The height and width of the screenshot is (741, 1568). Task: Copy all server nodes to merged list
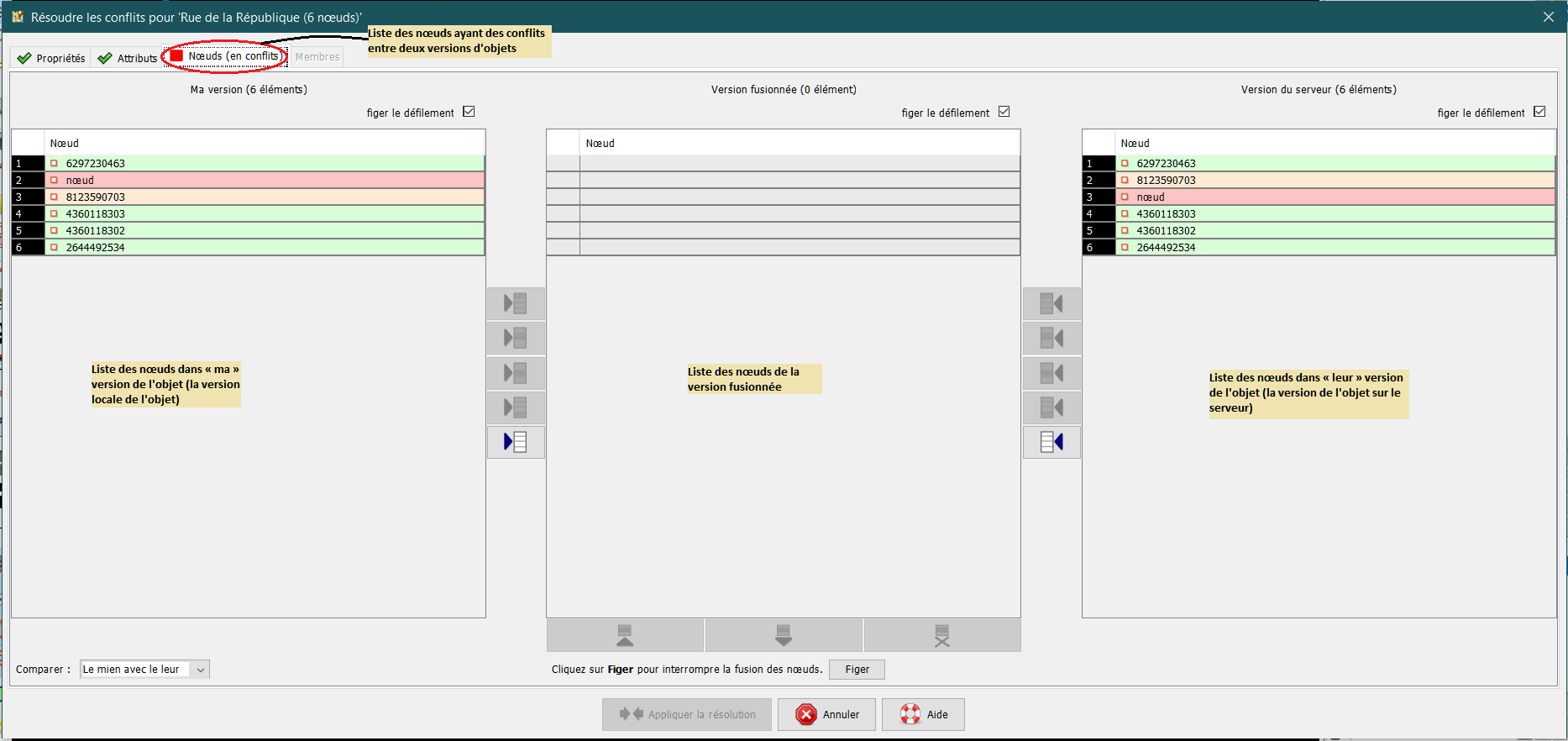point(1051,442)
